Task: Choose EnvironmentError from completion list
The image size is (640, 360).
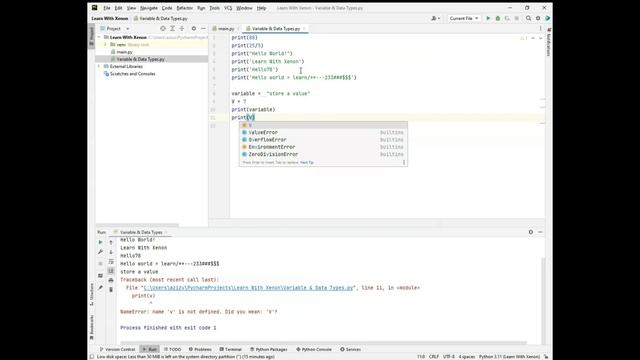Action: 323,147
